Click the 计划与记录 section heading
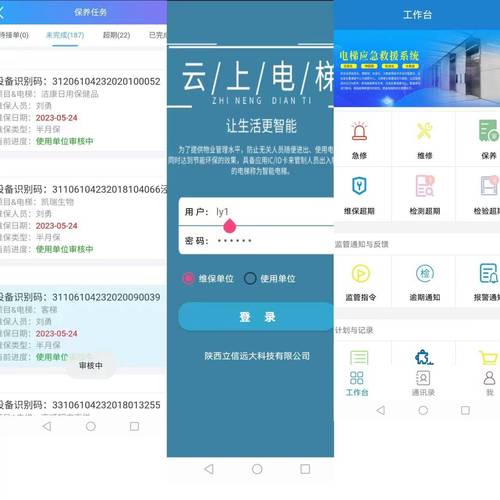The height and width of the screenshot is (500, 500). [354, 330]
